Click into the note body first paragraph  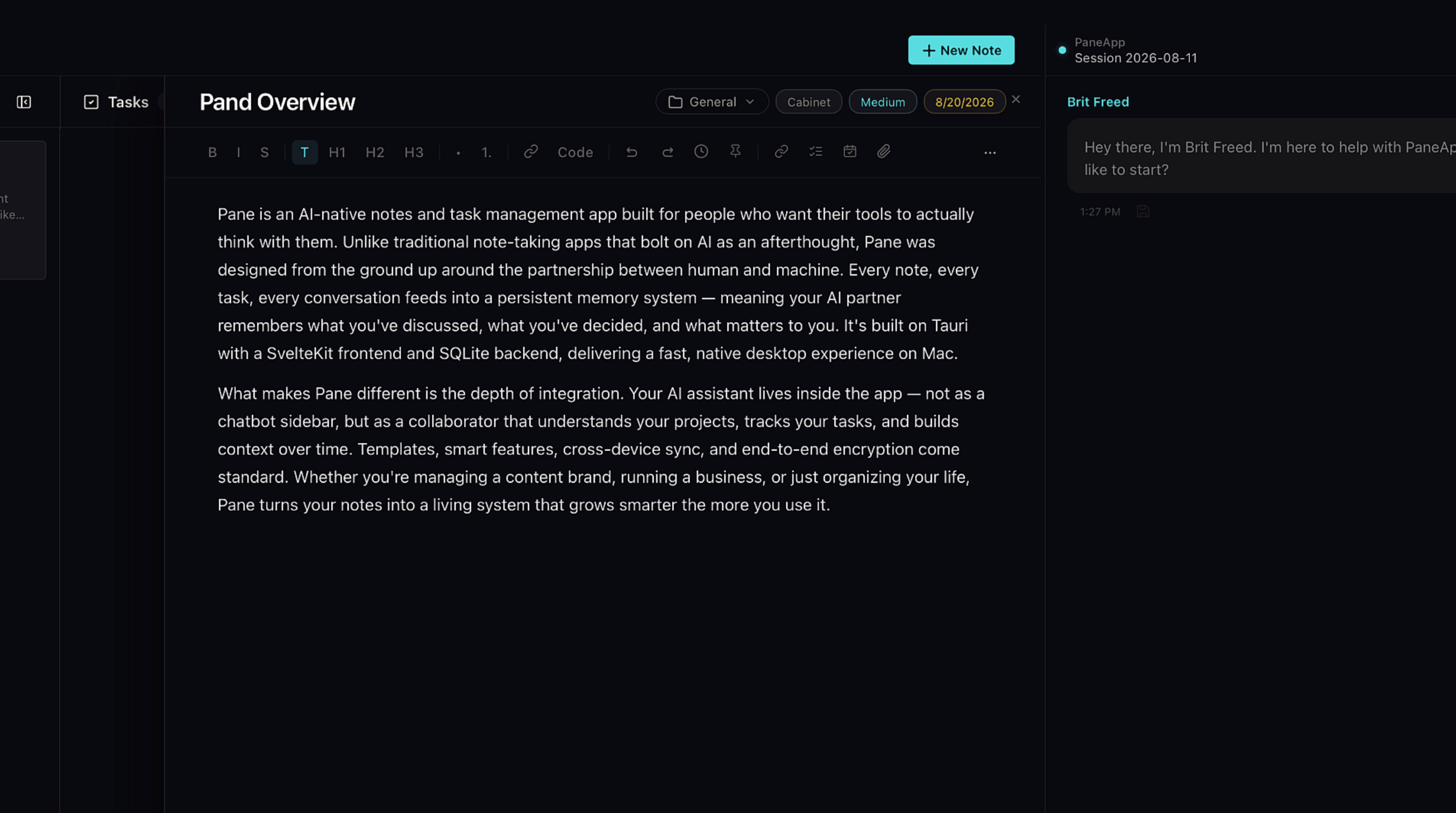coord(598,283)
